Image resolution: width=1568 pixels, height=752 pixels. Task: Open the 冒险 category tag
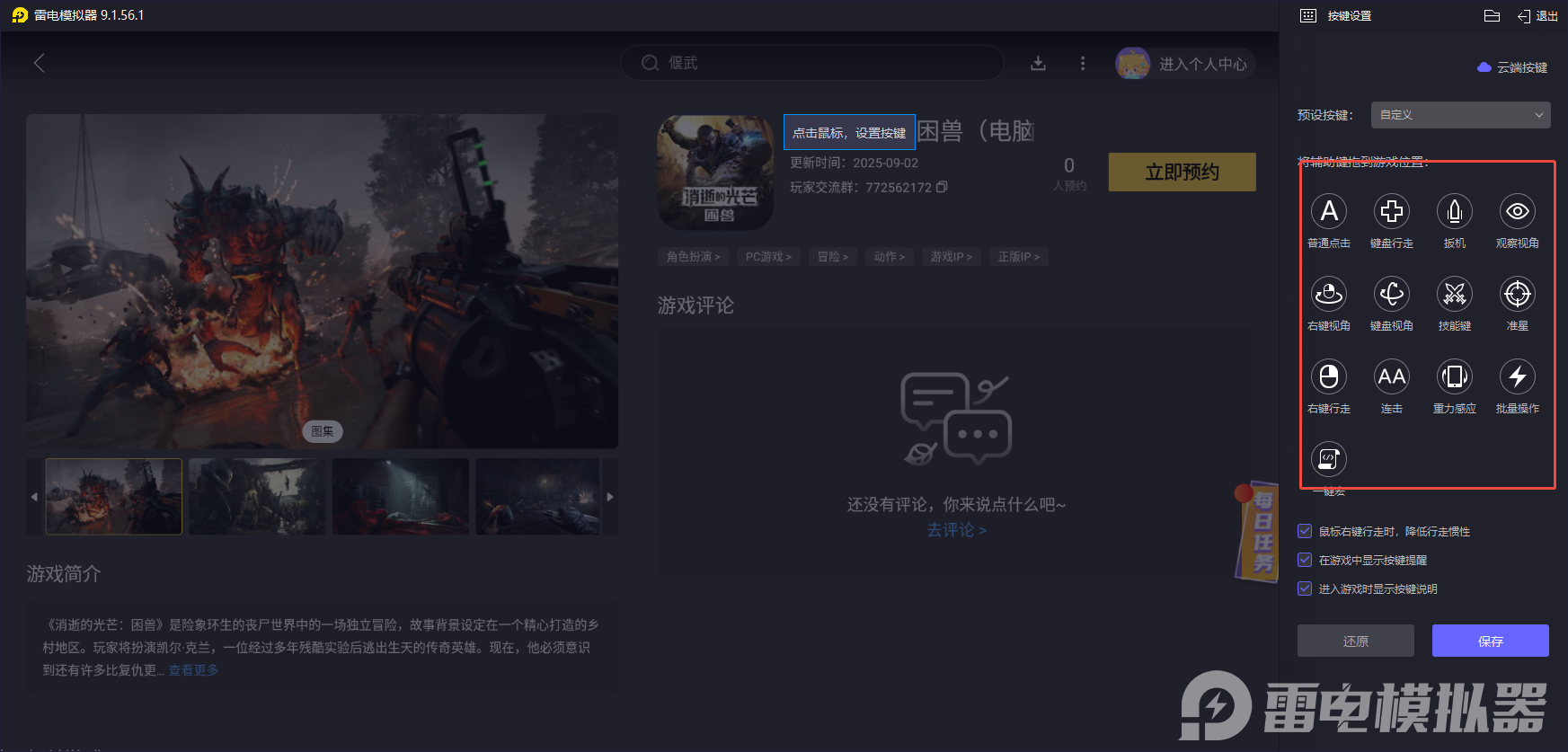pos(832,257)
